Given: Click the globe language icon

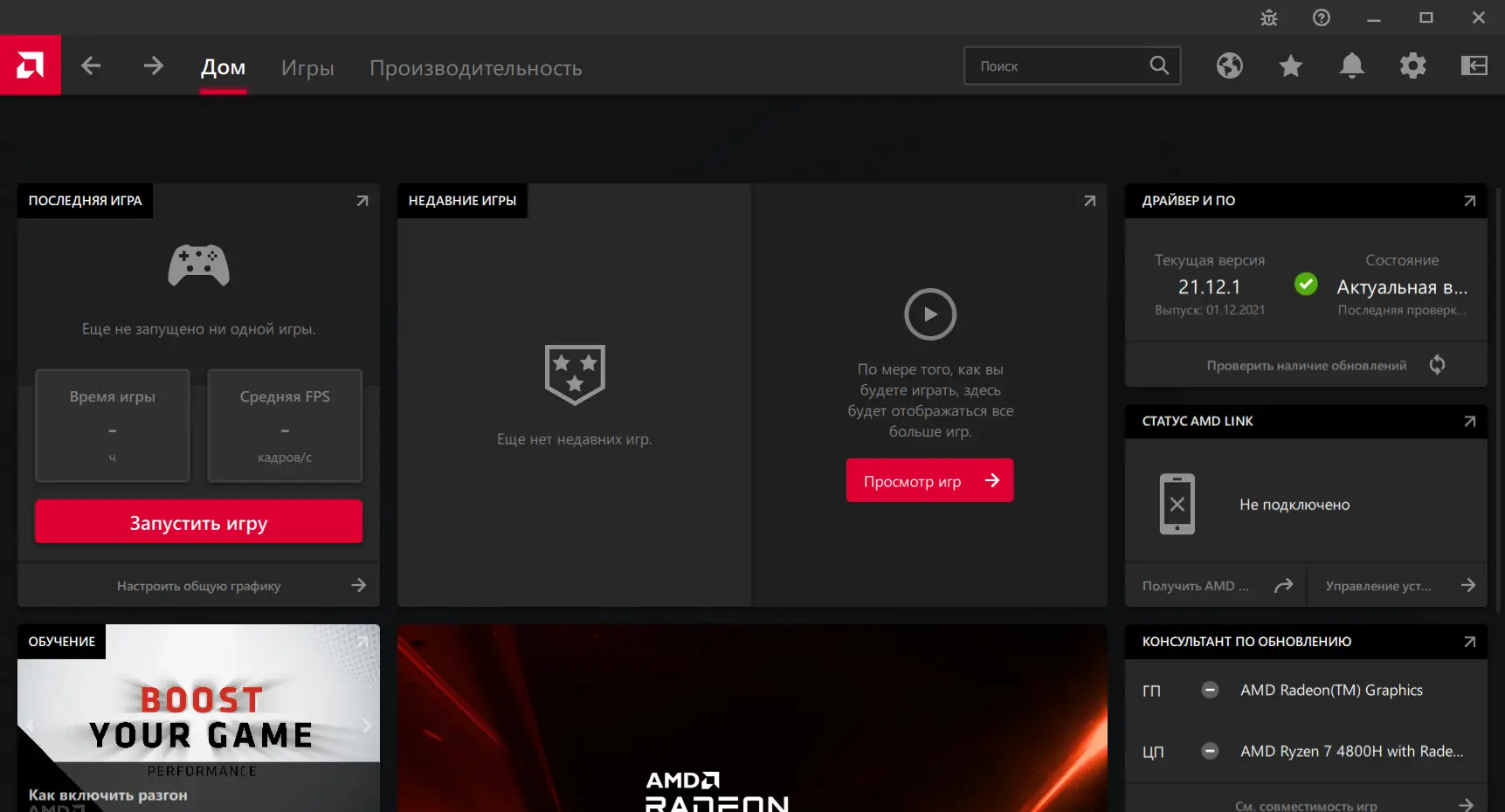Looking at the screenshot, I should point(1229,65).
